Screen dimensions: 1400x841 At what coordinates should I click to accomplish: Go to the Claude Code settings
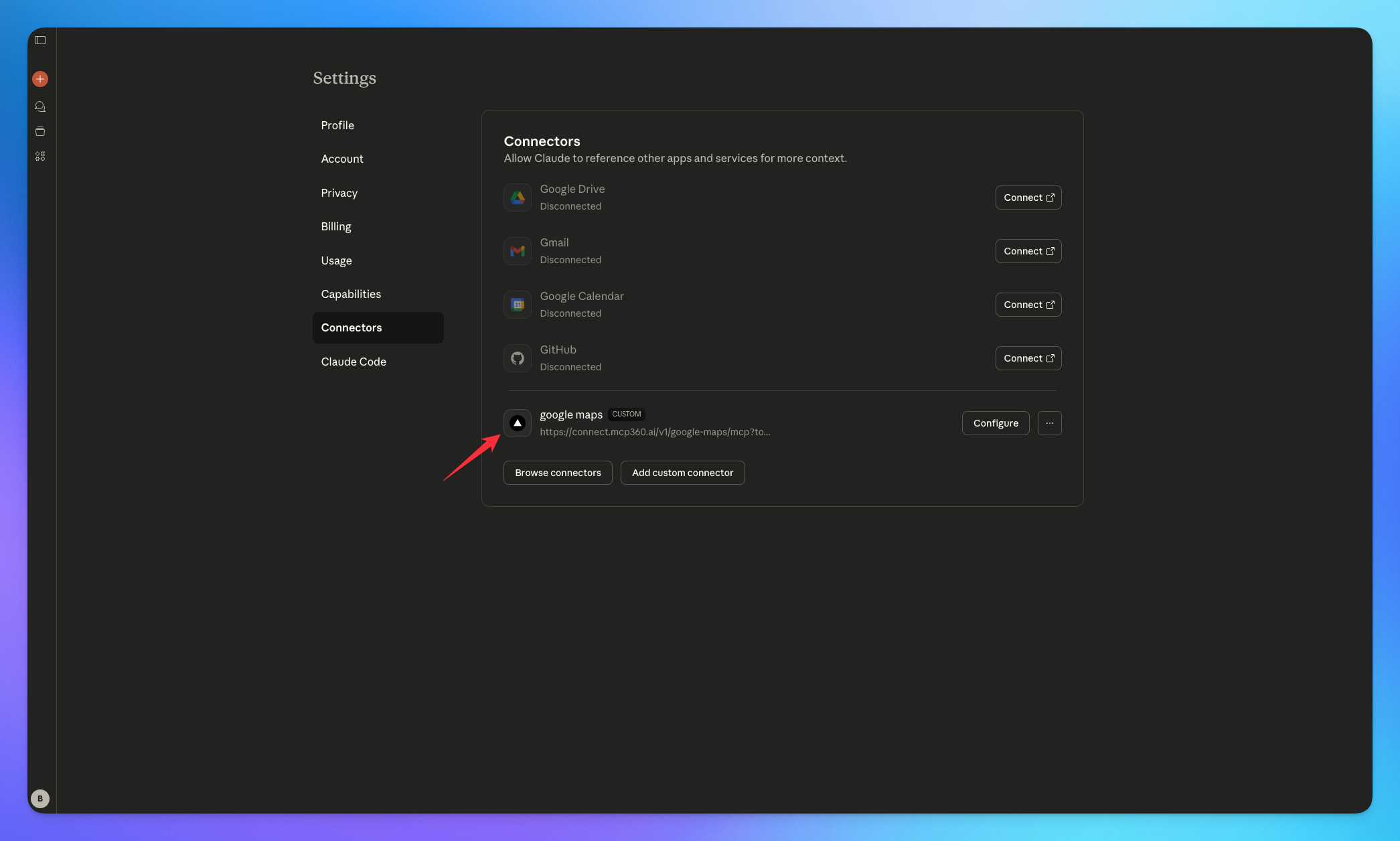coord(354,362)
